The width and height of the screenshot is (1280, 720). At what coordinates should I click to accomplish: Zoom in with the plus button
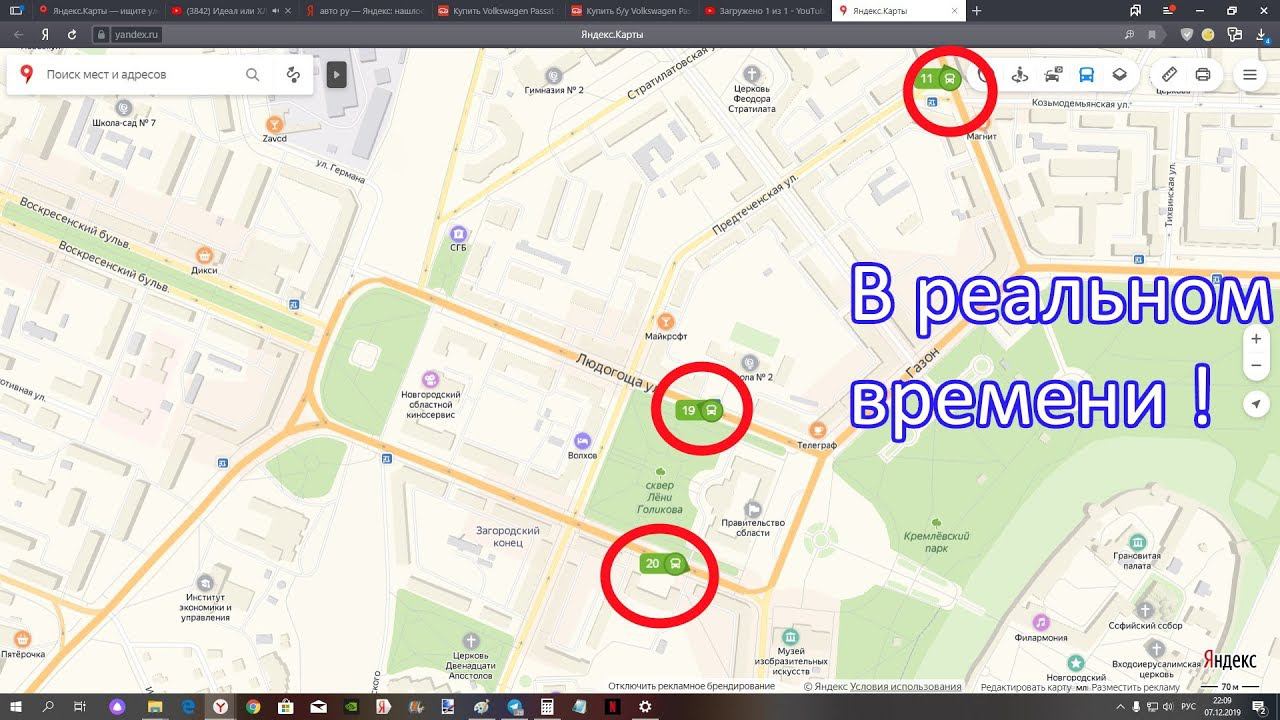(x=1256, y=339)
